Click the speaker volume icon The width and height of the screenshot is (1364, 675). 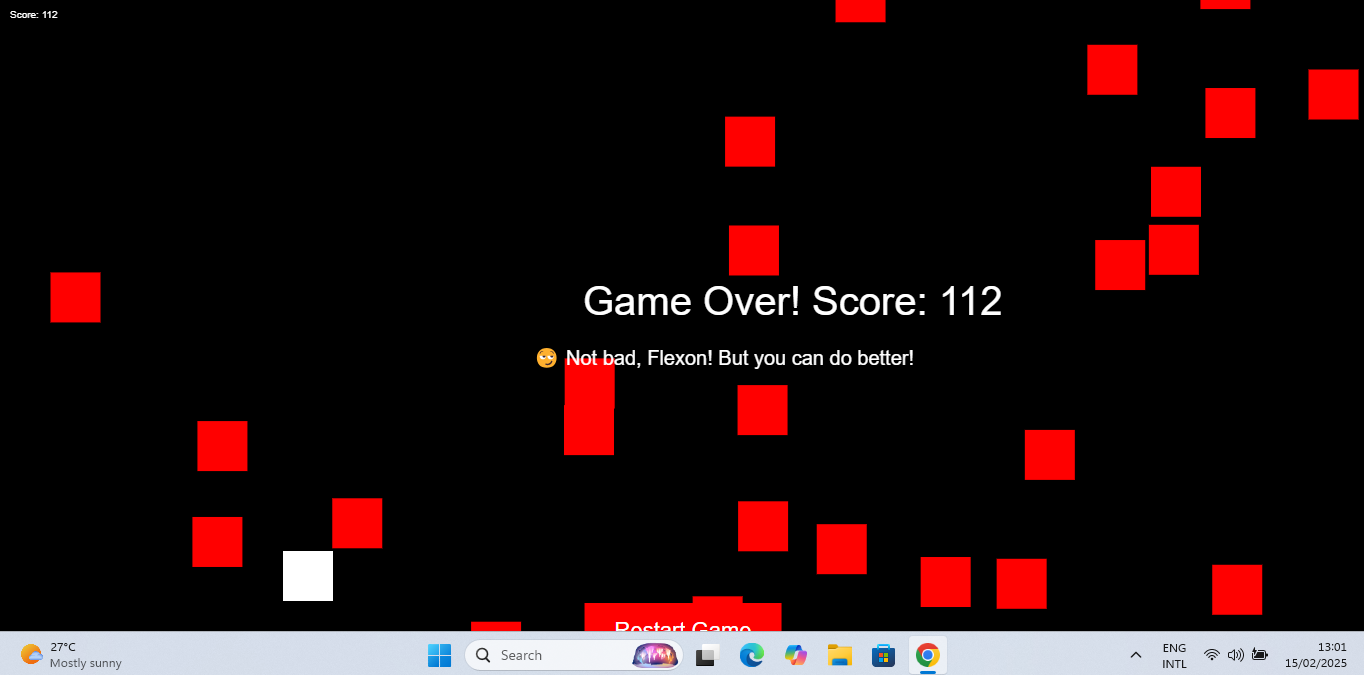1235,655
